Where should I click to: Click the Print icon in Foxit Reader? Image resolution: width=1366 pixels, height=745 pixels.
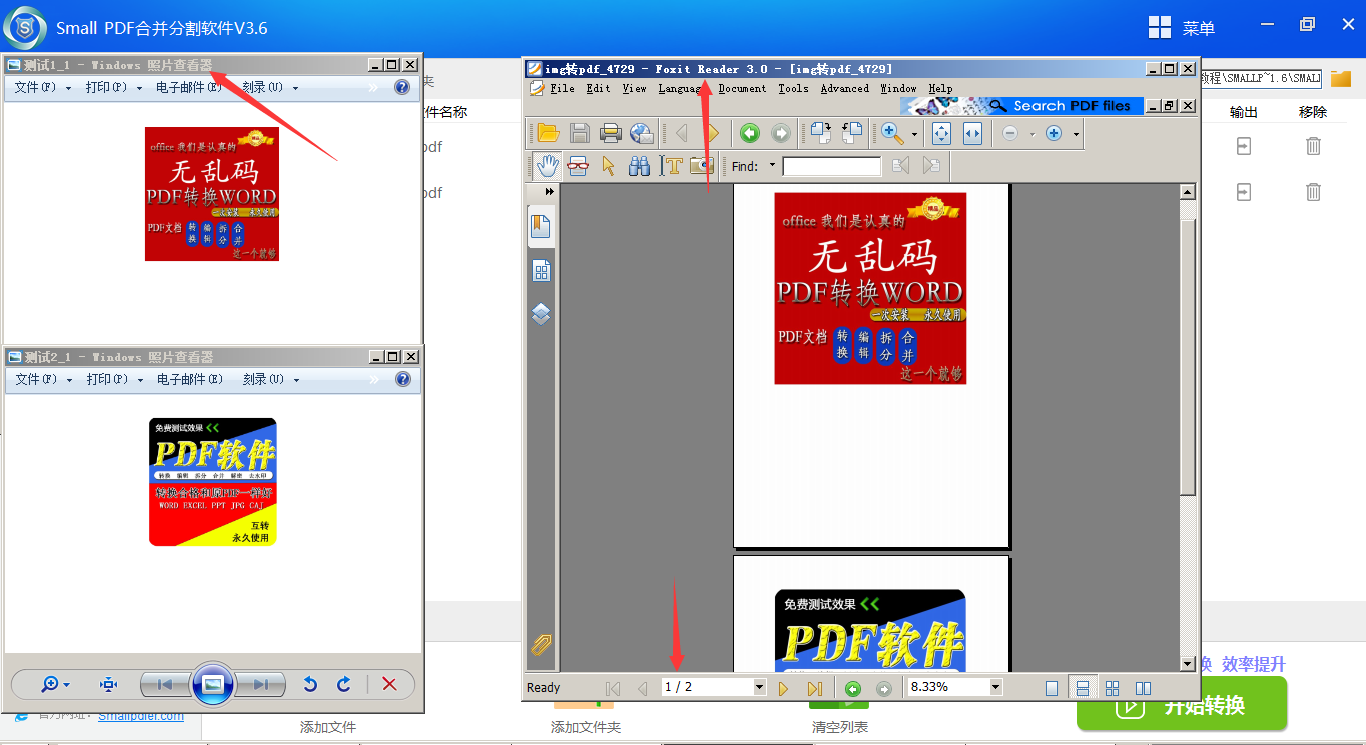click(610, 133)
